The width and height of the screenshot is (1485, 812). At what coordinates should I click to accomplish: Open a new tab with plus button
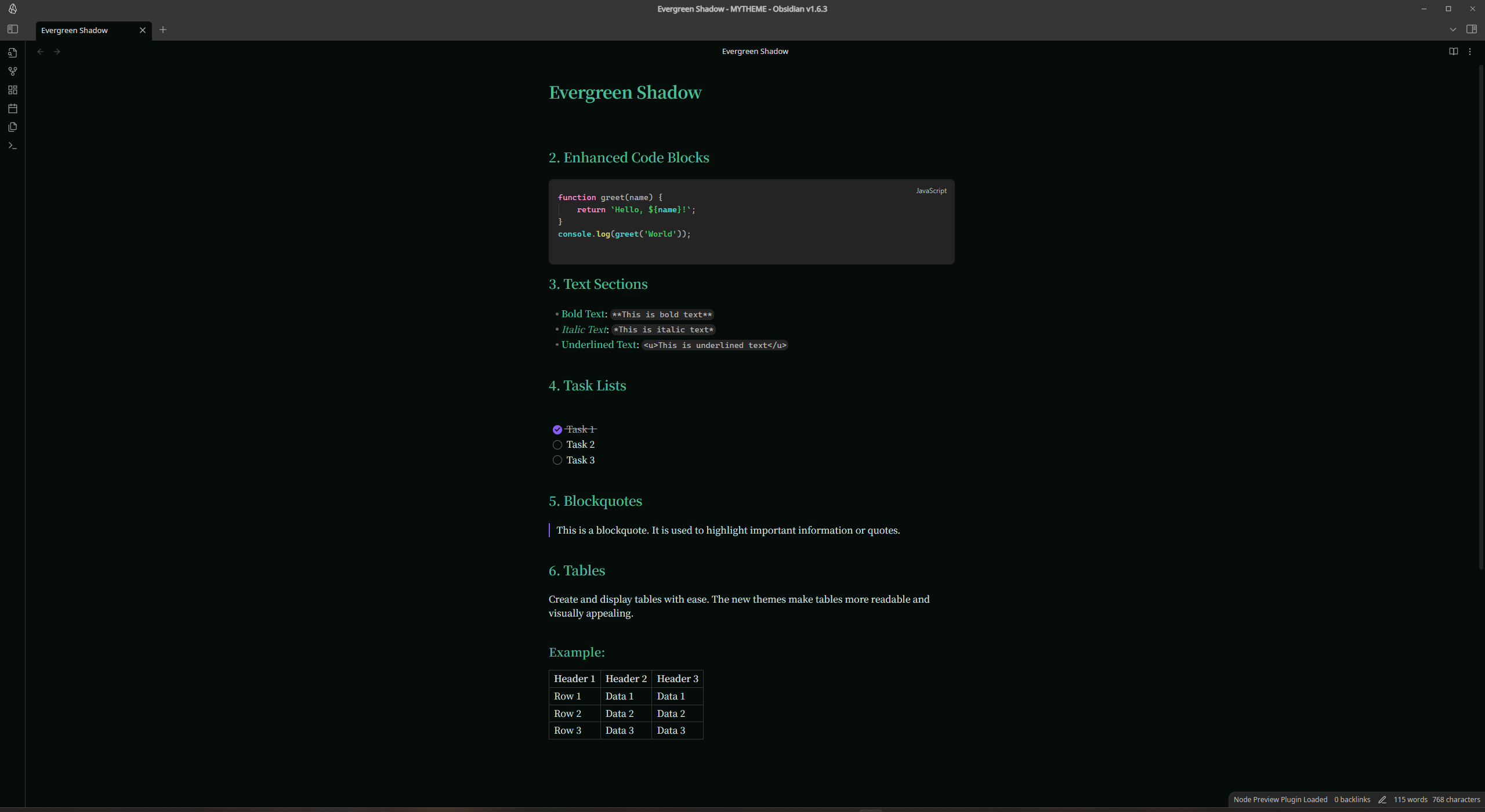pyautogui.click(x=163, y=30)
